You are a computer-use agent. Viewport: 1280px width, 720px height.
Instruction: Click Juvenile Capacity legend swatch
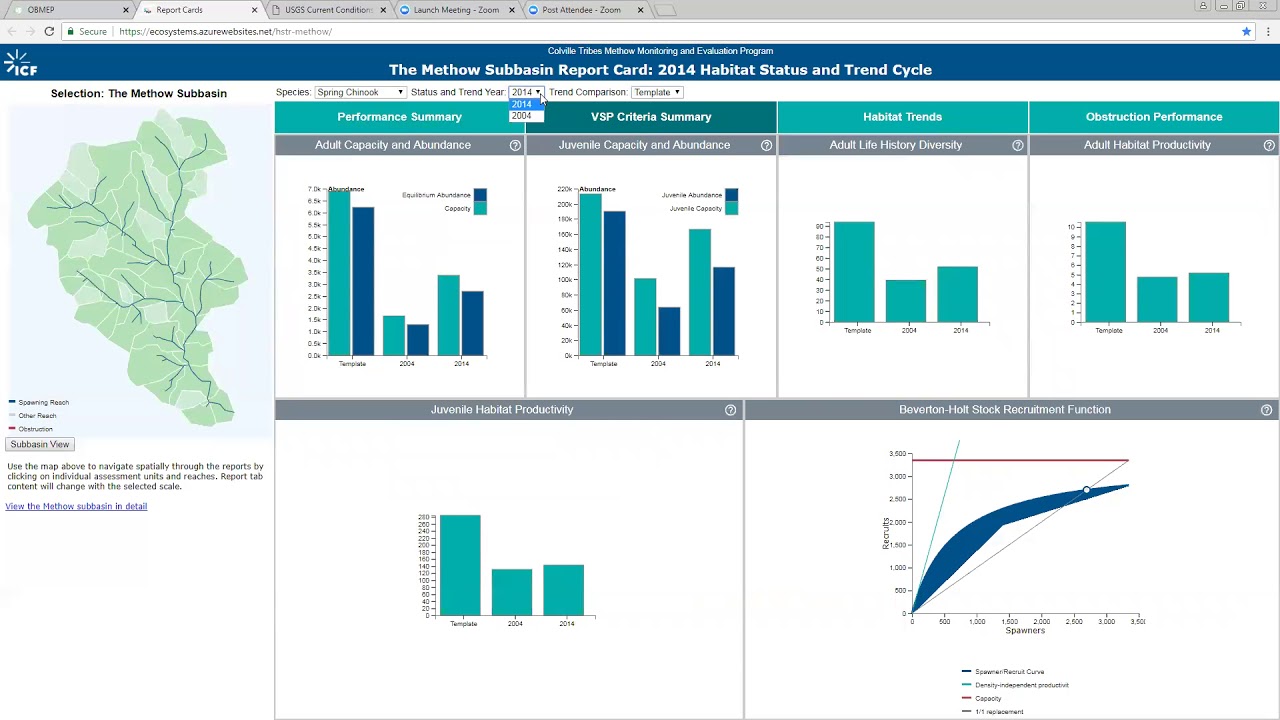point(732,208)
